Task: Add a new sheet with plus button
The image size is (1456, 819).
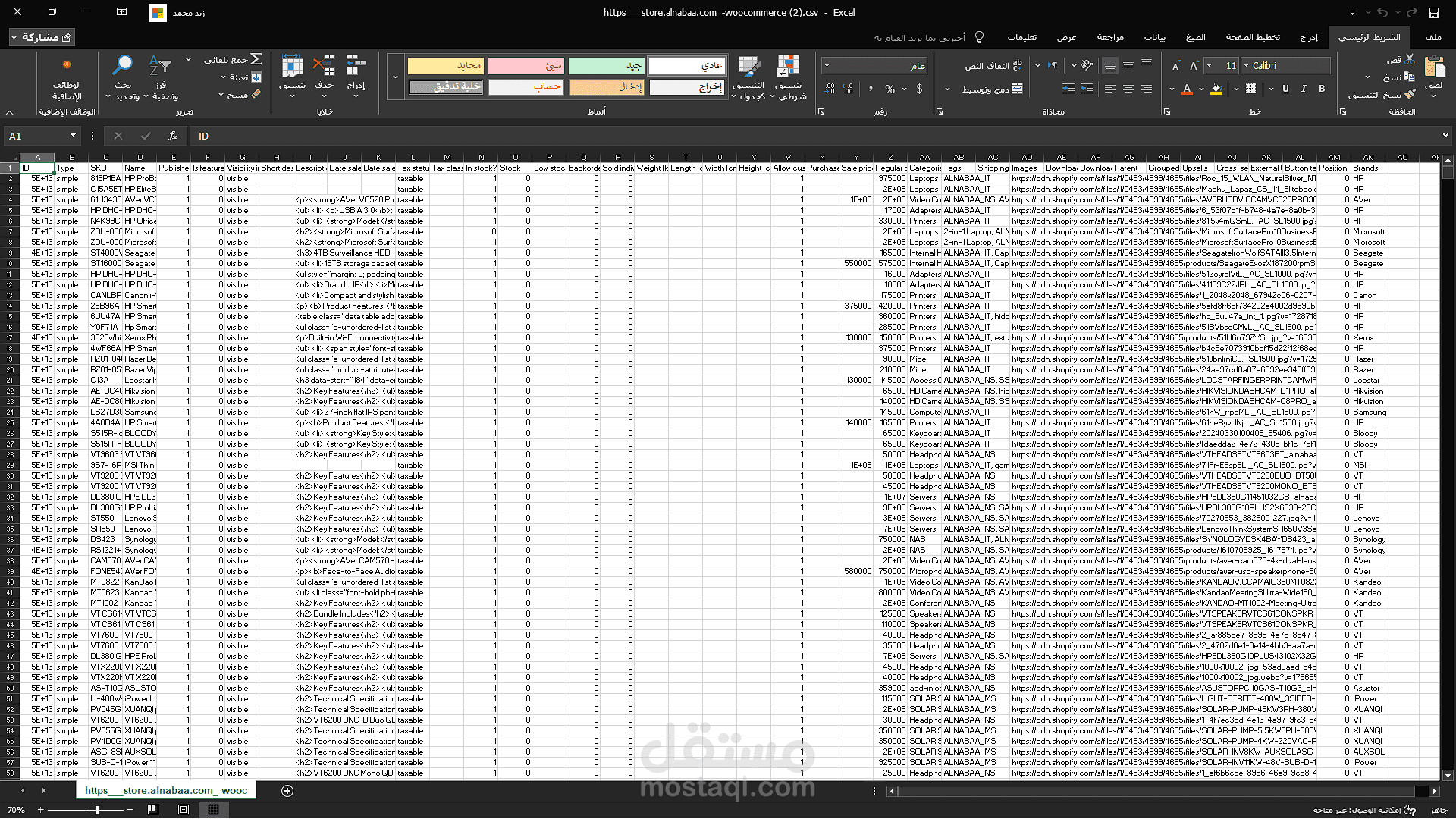Action: 287,791
